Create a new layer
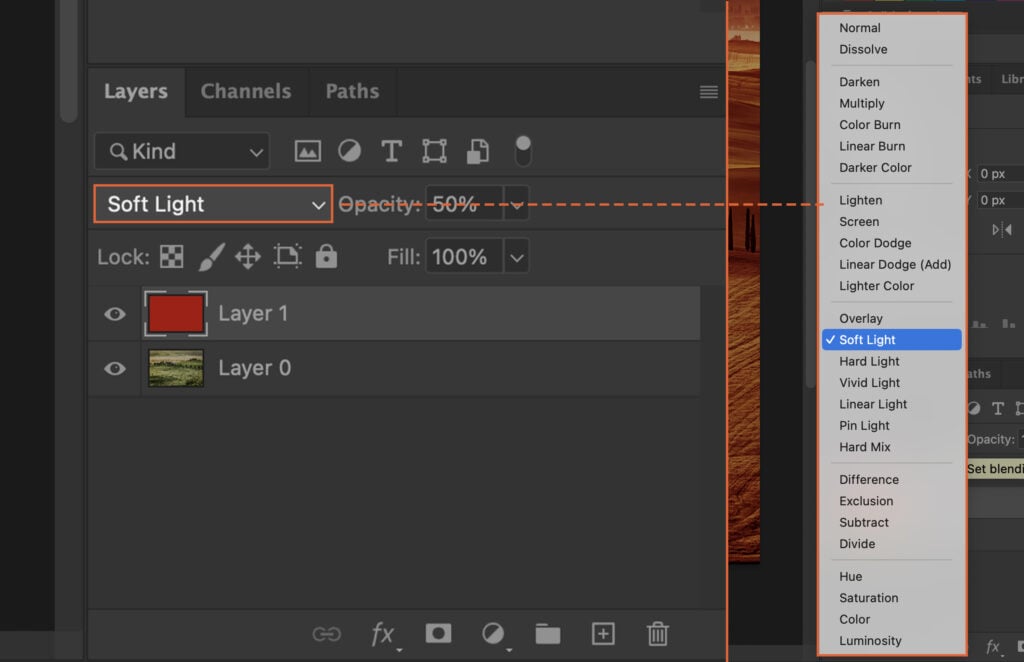 [602, 633]
